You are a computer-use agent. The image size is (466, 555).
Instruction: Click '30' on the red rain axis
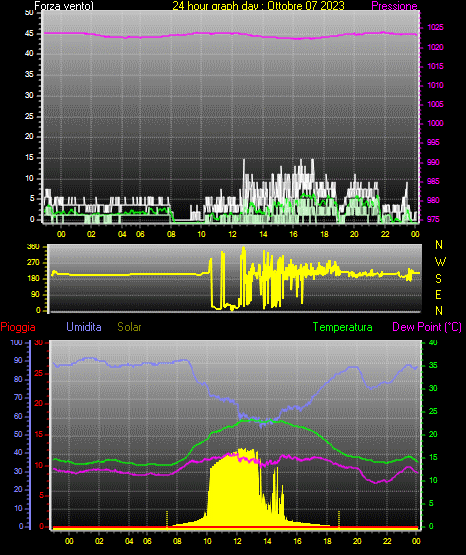39,342
